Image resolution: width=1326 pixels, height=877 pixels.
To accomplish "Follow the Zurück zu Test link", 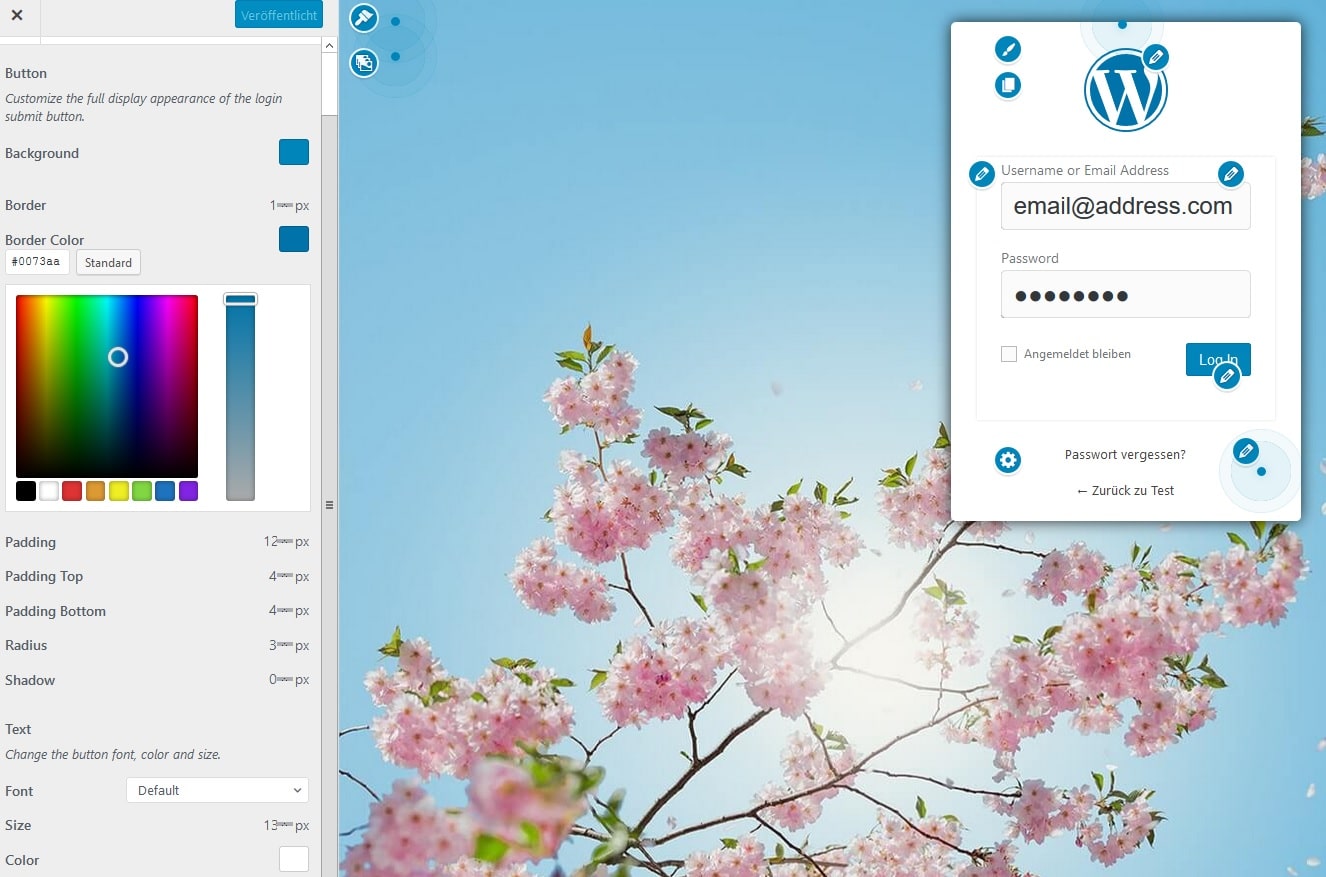I will coord(1125,490).
